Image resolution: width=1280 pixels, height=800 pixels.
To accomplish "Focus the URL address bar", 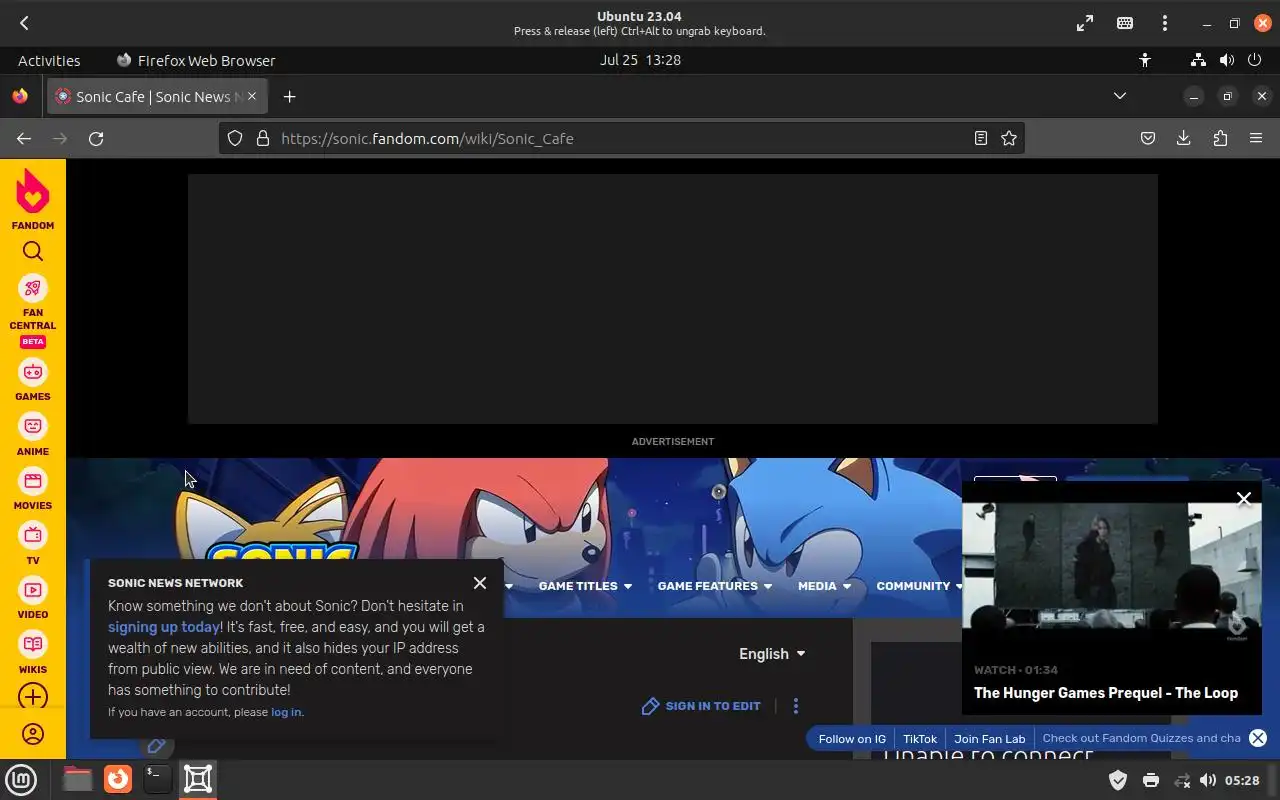I will point(620,139).
